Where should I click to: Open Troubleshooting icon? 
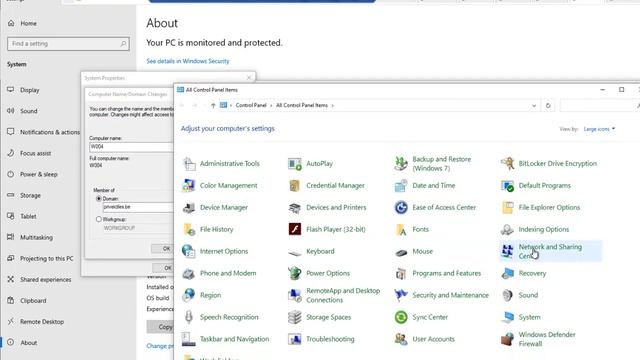tap(295, 339)
